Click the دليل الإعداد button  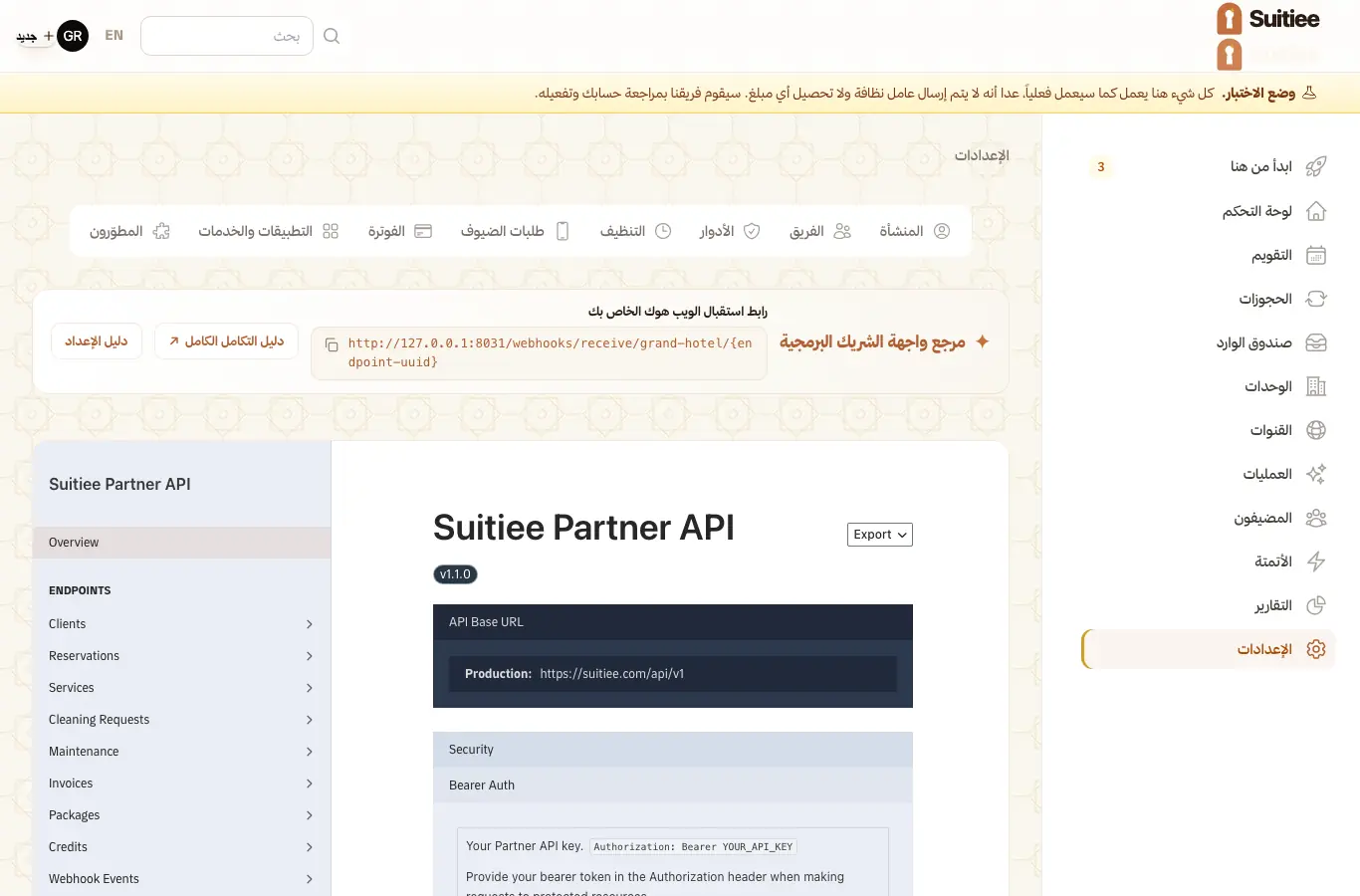(97, 341)
